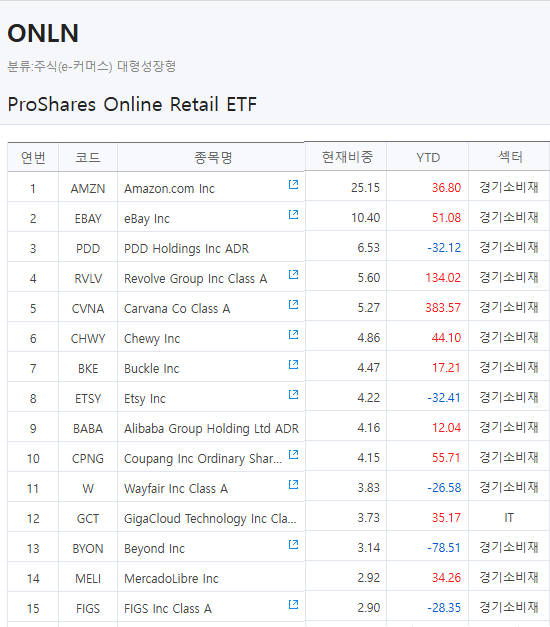
Task: Sort by YTD column header
Action: point(428,156)
